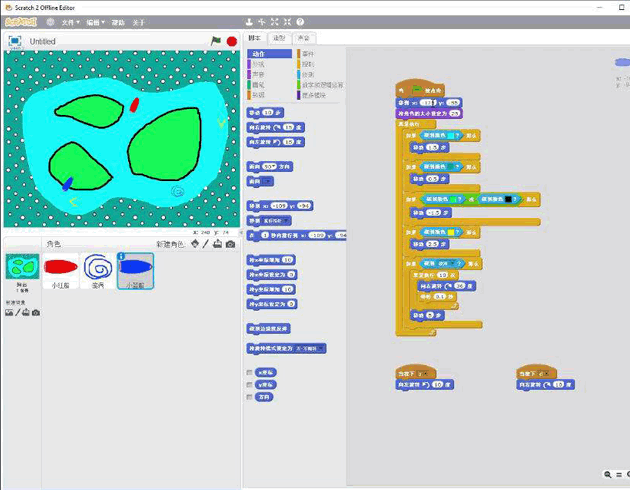The image size is (630, 490).
Task: Select the Looks block category
Action: coord(258,64)
